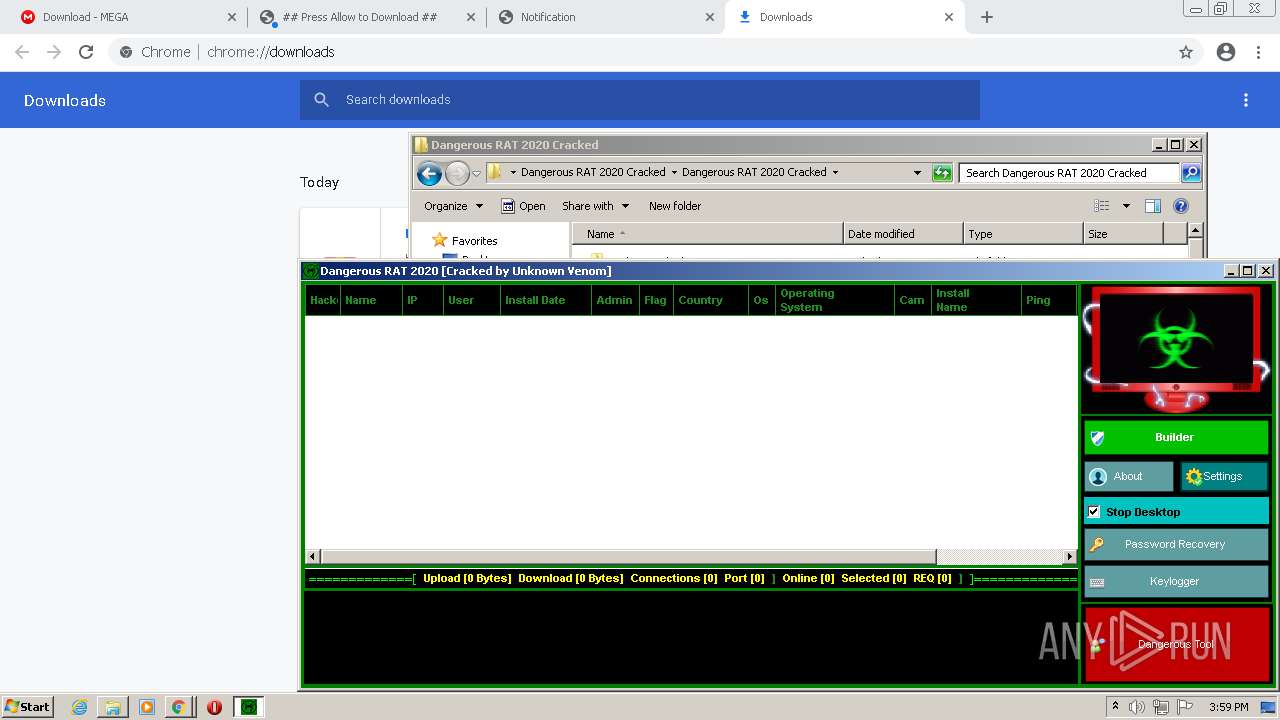Click the Search downloads field
Screen dimensions: 1280x720
(x=640, y=100)
